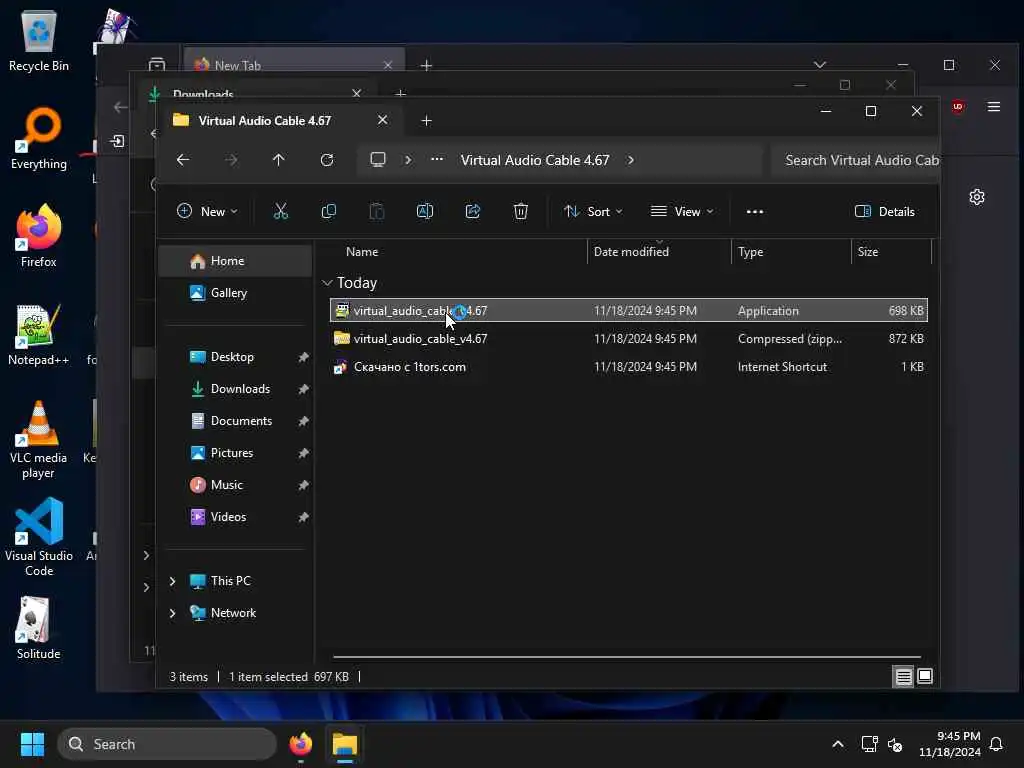Click chevron after monitor breadcrumb icon
The image size is (1024, 768).
point(408,160)
